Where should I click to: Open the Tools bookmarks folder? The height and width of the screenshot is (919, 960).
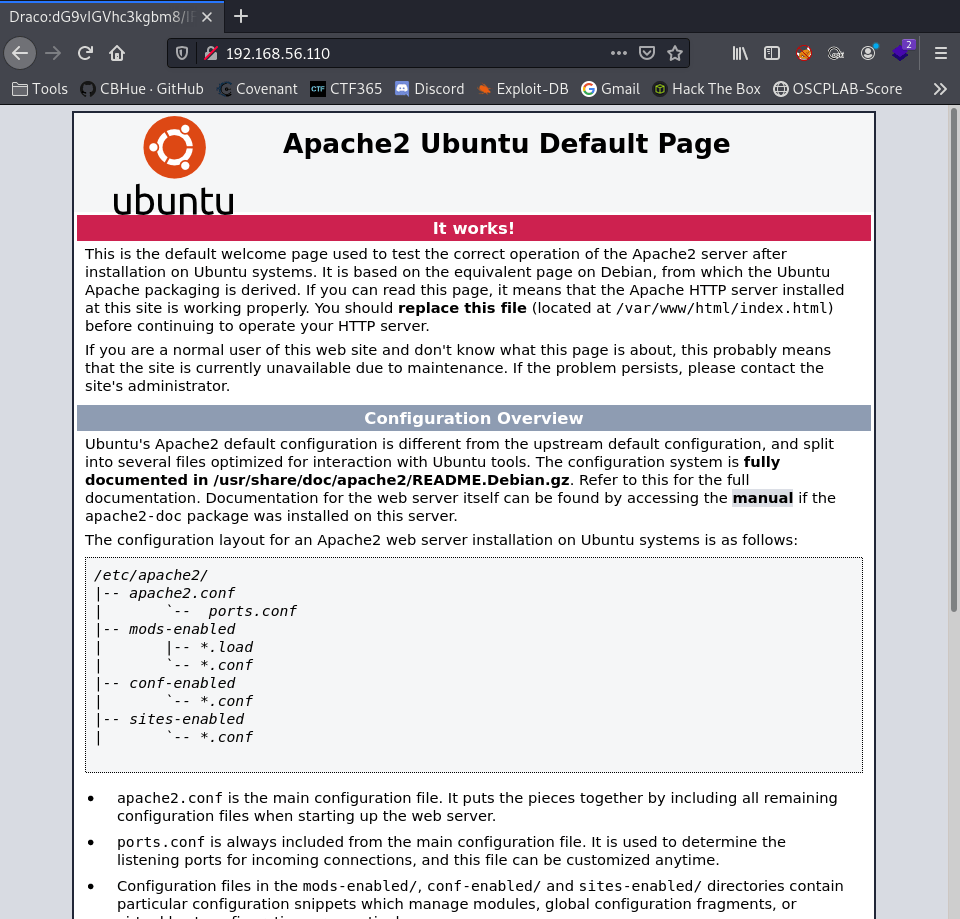[40, 89]
